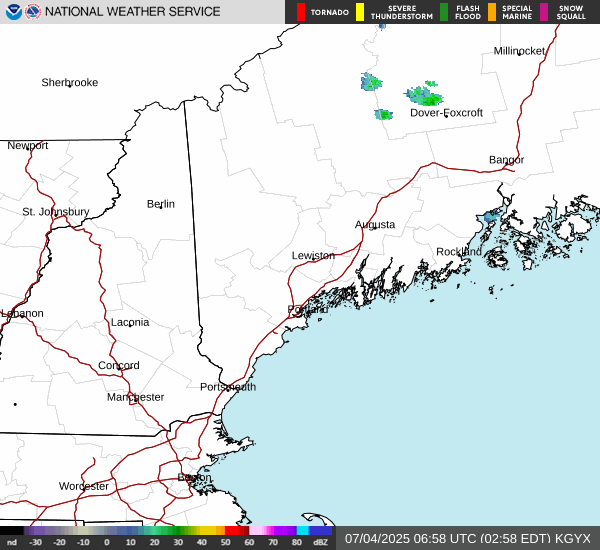Click the Dover-Foxcroft city label
The width and height of the screenshot is (600, 550).
446,113
